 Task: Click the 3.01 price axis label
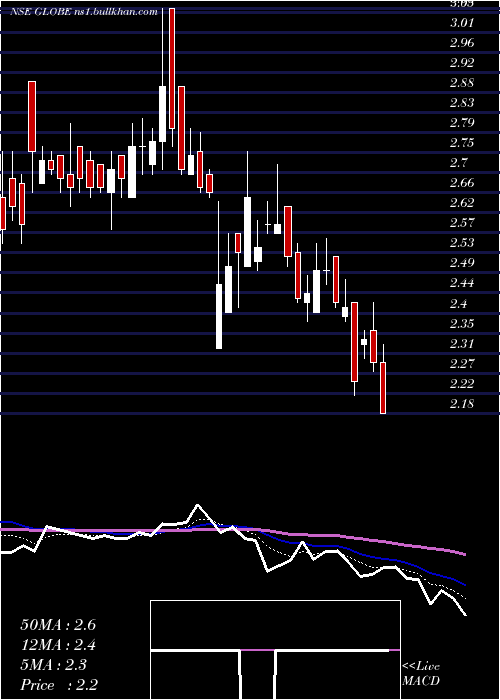point(461,23)
